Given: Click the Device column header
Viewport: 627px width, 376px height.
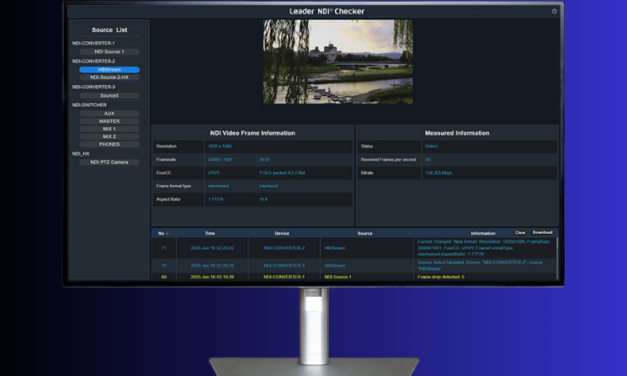Looking at the screenshot, I should (282, 233).
